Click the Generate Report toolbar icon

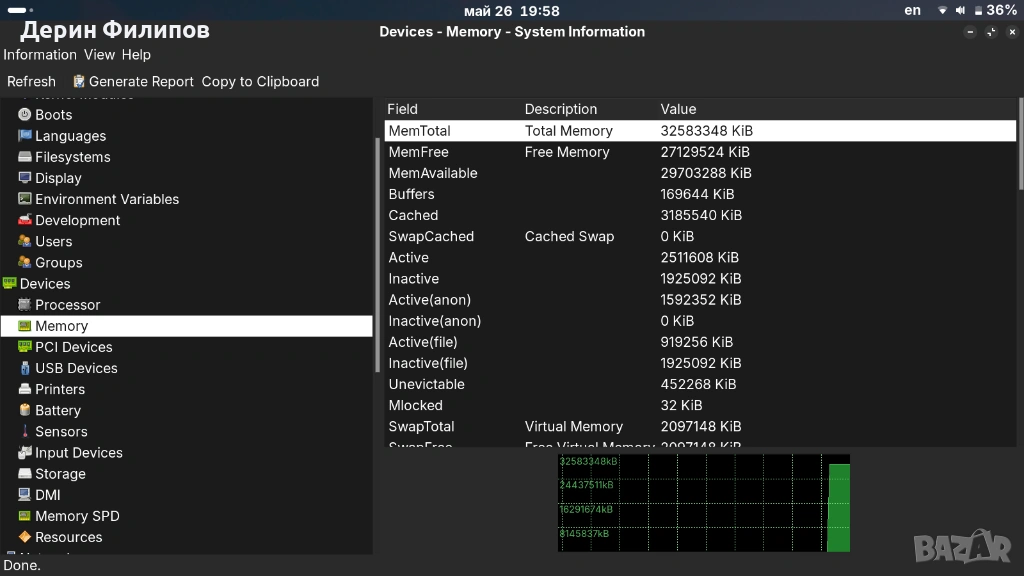point(79,81)
